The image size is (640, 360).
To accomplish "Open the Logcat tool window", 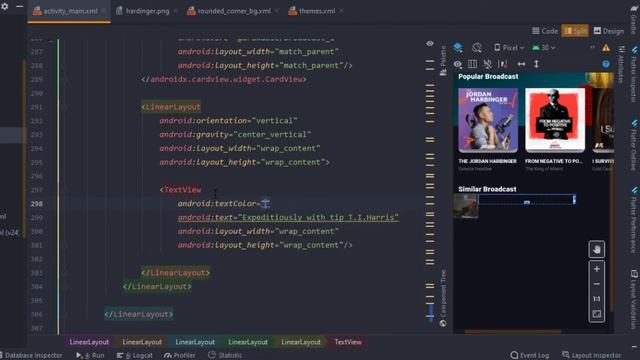I will 134,356.
